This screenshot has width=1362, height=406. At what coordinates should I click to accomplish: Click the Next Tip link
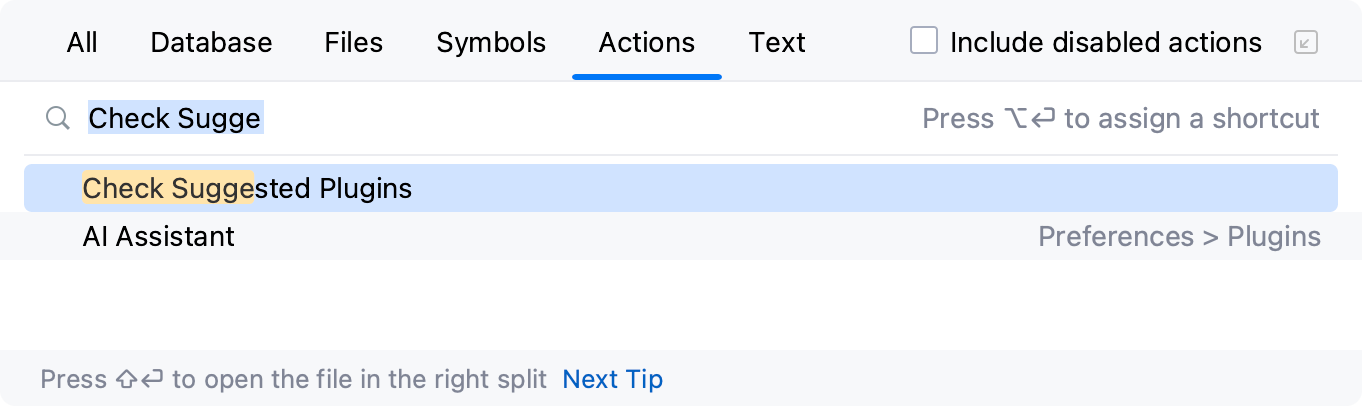click(612, 380)
